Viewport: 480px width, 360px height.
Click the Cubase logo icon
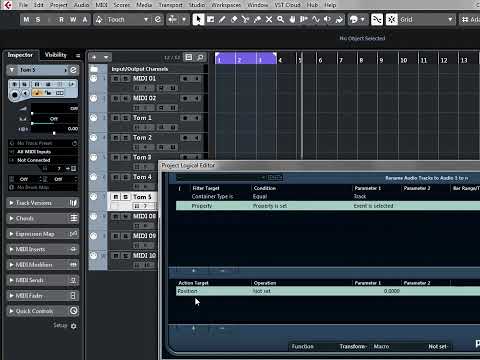pyautogui.click(x=7, y=5)
